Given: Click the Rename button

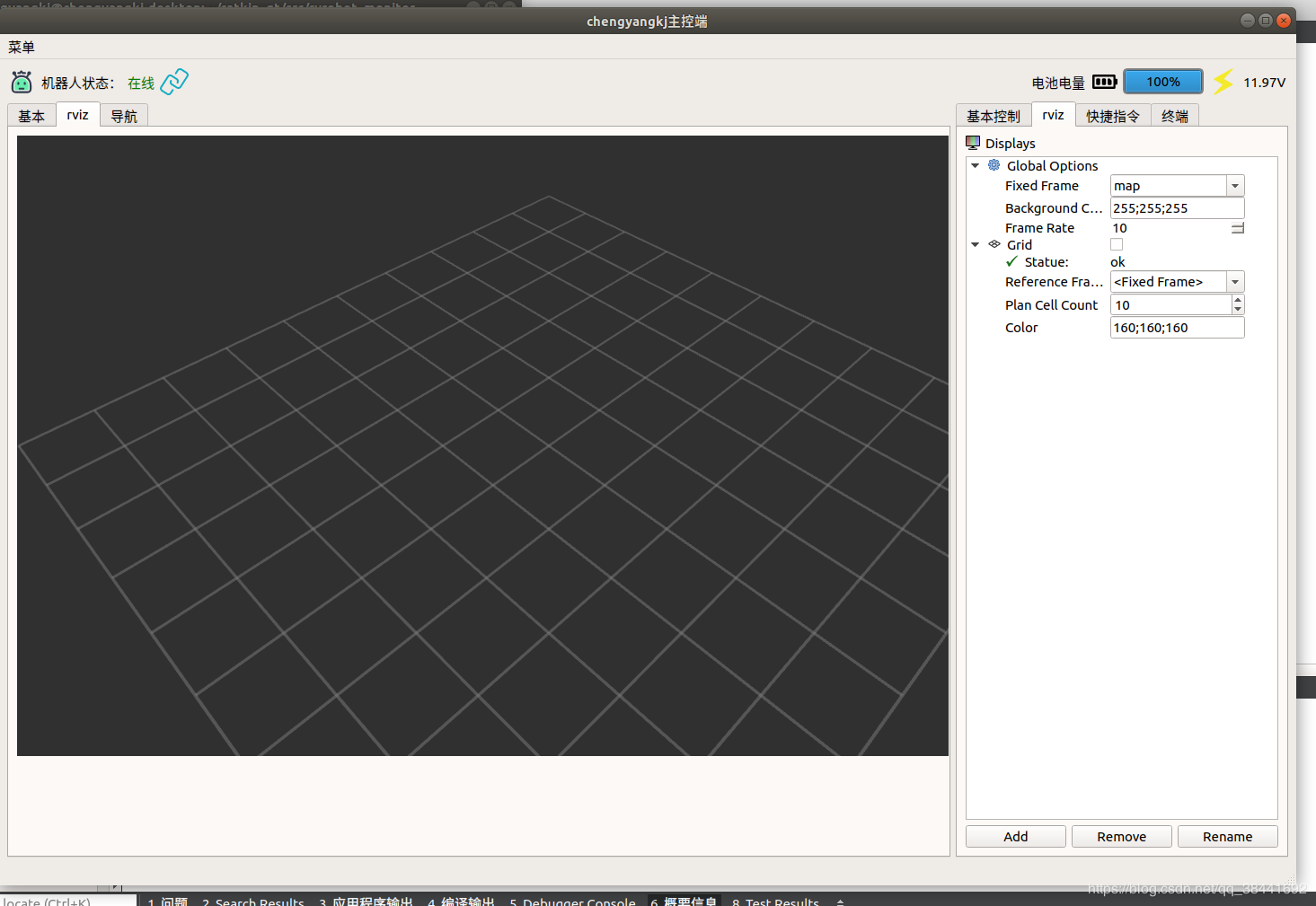Looking at the screenshot, I should tap(1227, 836).
